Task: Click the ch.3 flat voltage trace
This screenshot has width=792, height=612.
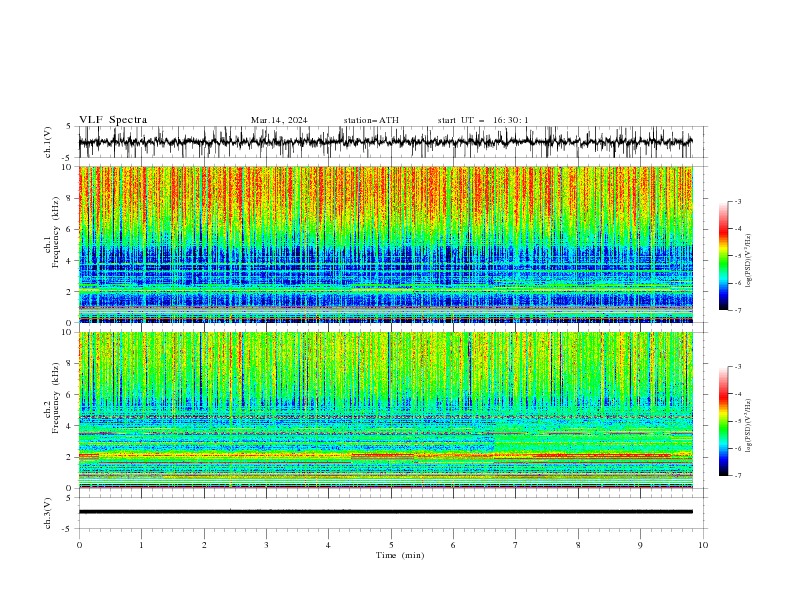Action: coord(385,512)
